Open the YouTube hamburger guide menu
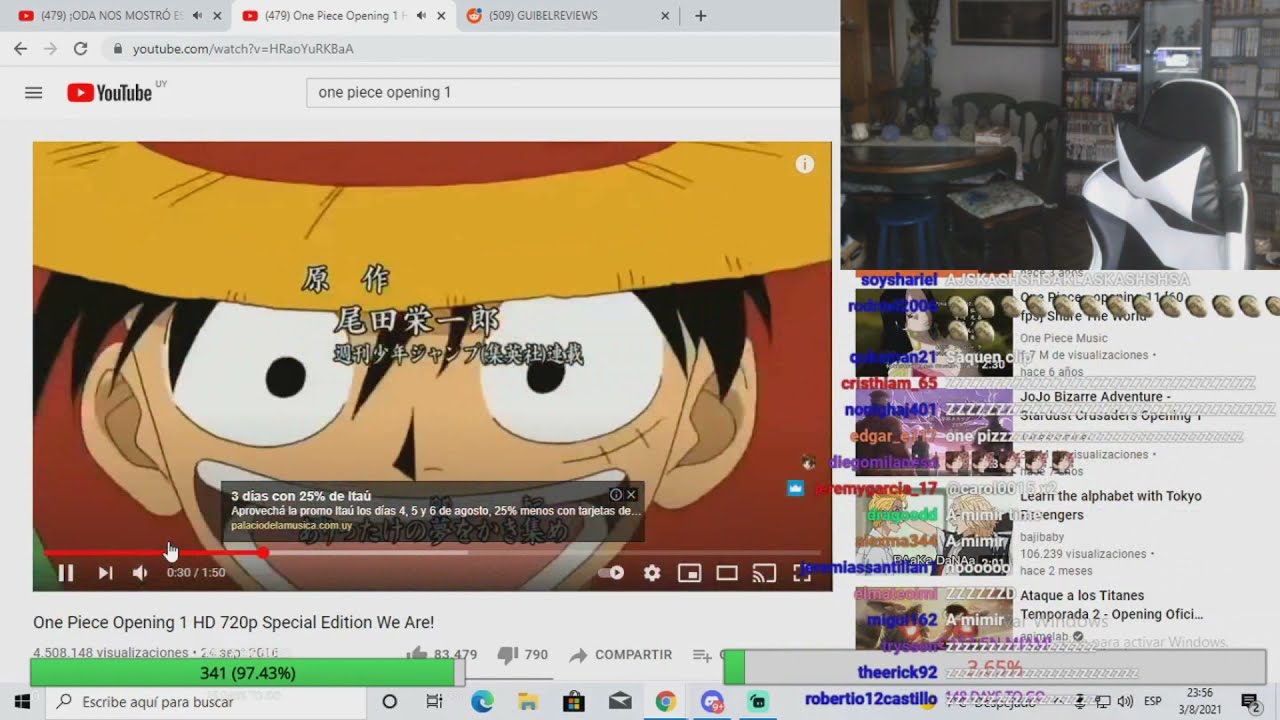Viewport: 1280px width, 720px height. point(34,93)
